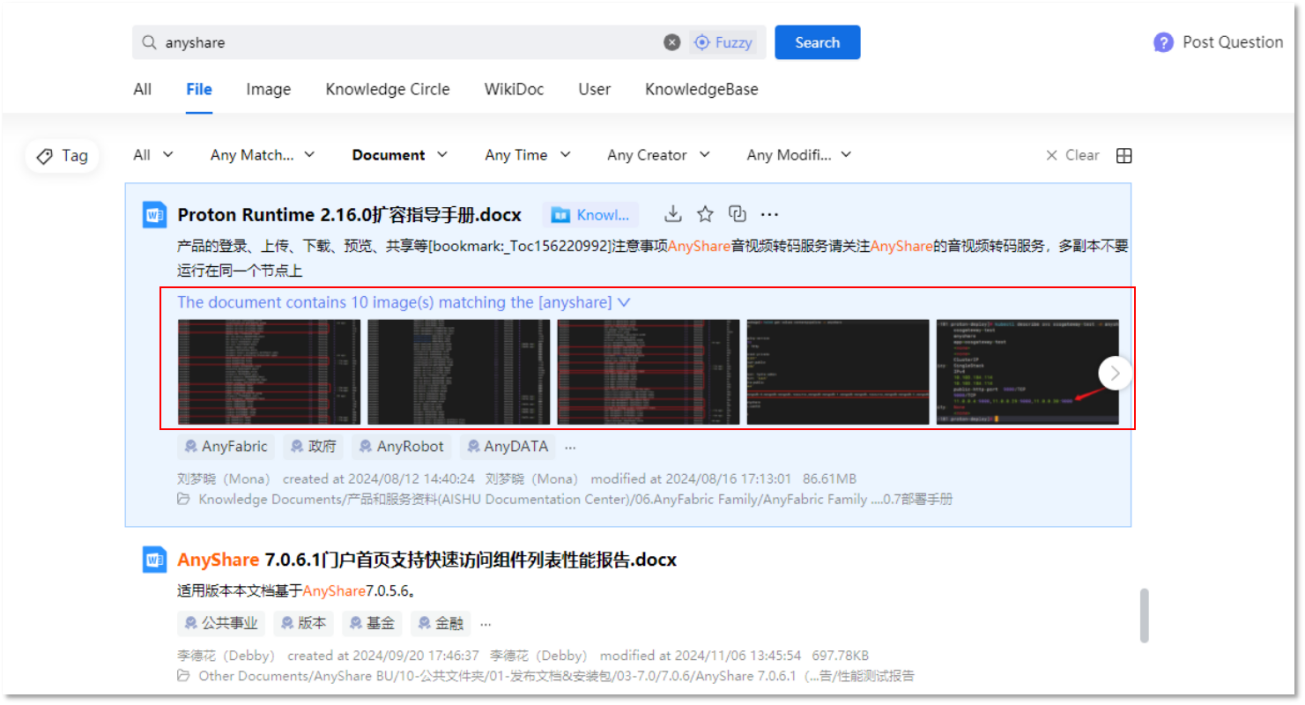The height and width of the screenshot is (705, 1305).
Task: Select the 基金 tag
Action: [372, 623]
